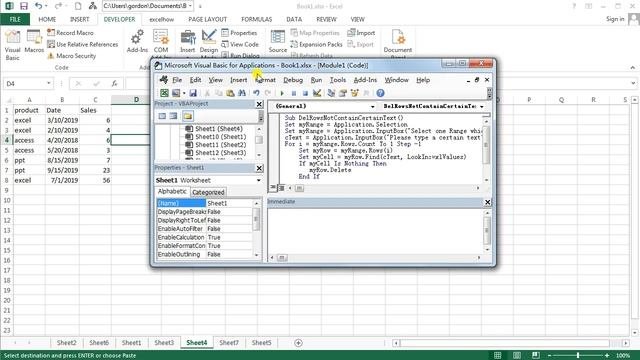Screen dimensions: 640x360
Task: Run the macro with the green play button
Action: (282, 93)
